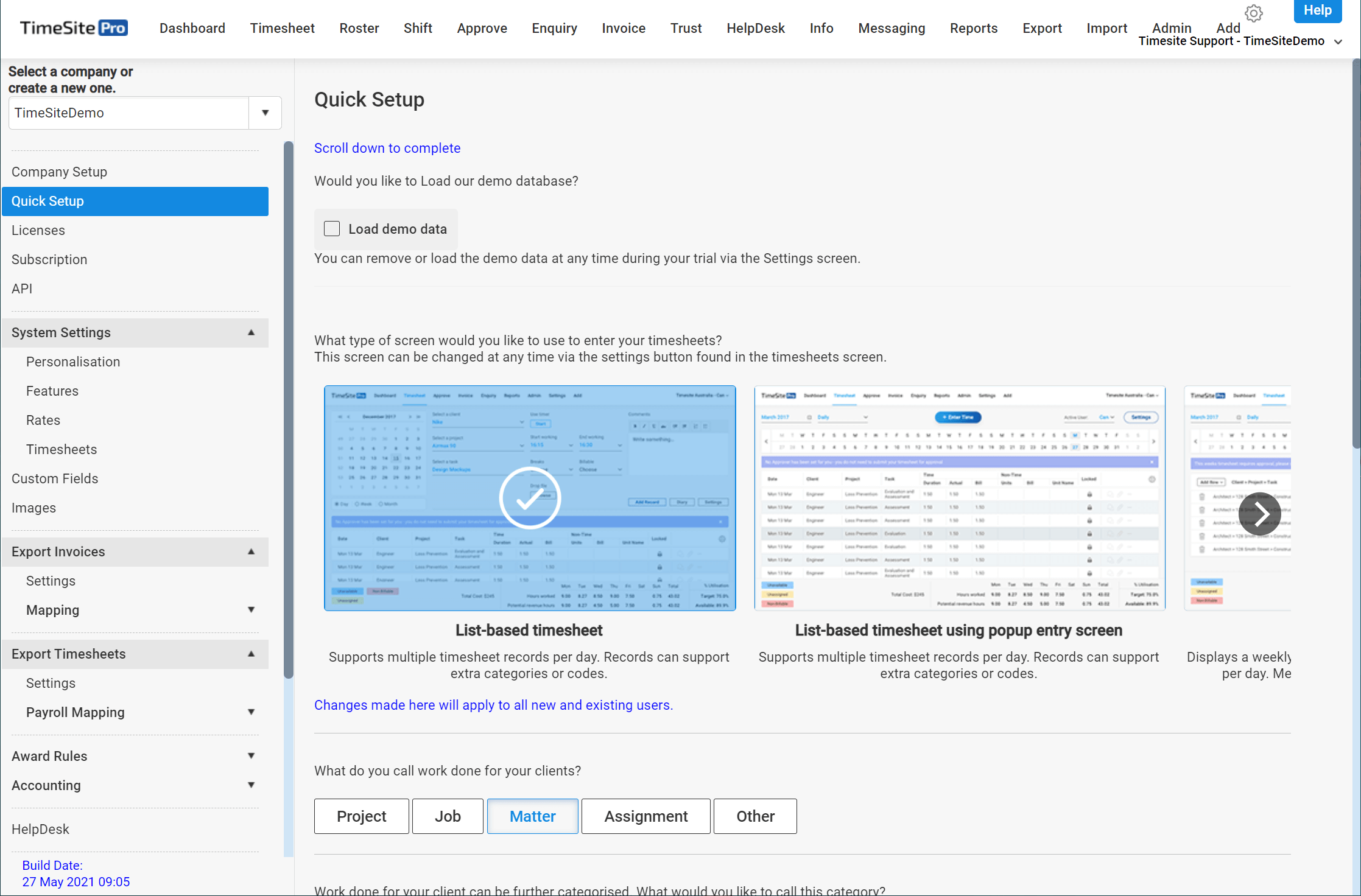Screen dimensions: 1361x896
Task: Open the API settings page
Action: [x=22, y=289]
